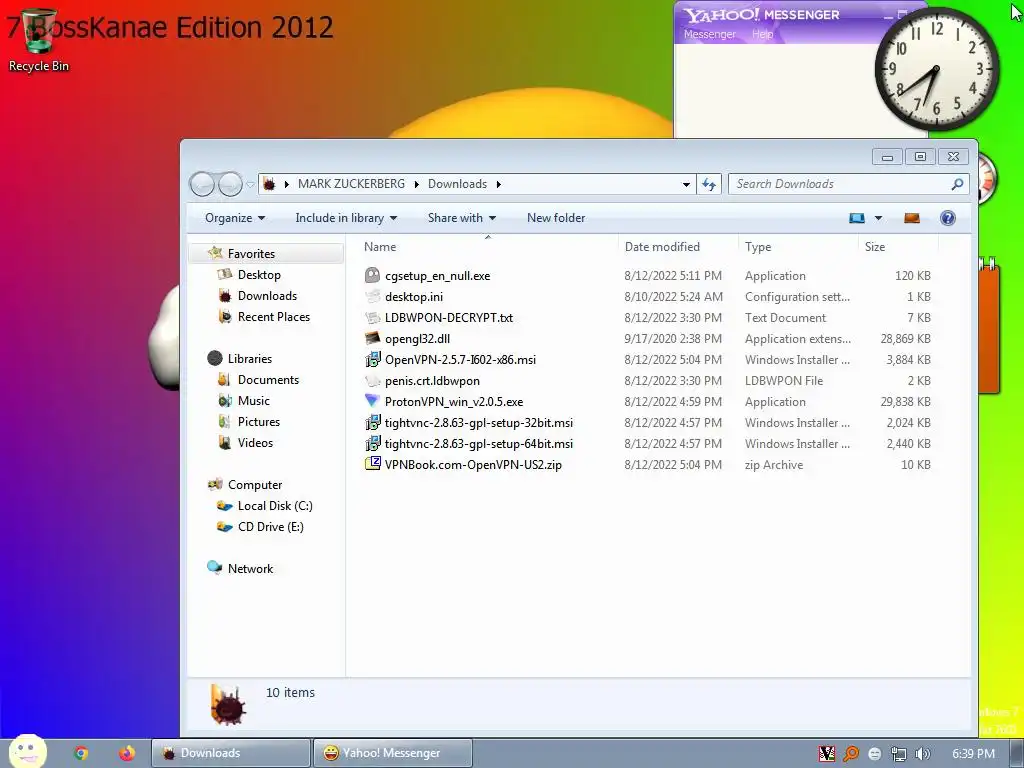Click the Yahoo smiley tray icon
1024x768 pixels.
click(x=874, y=754)
